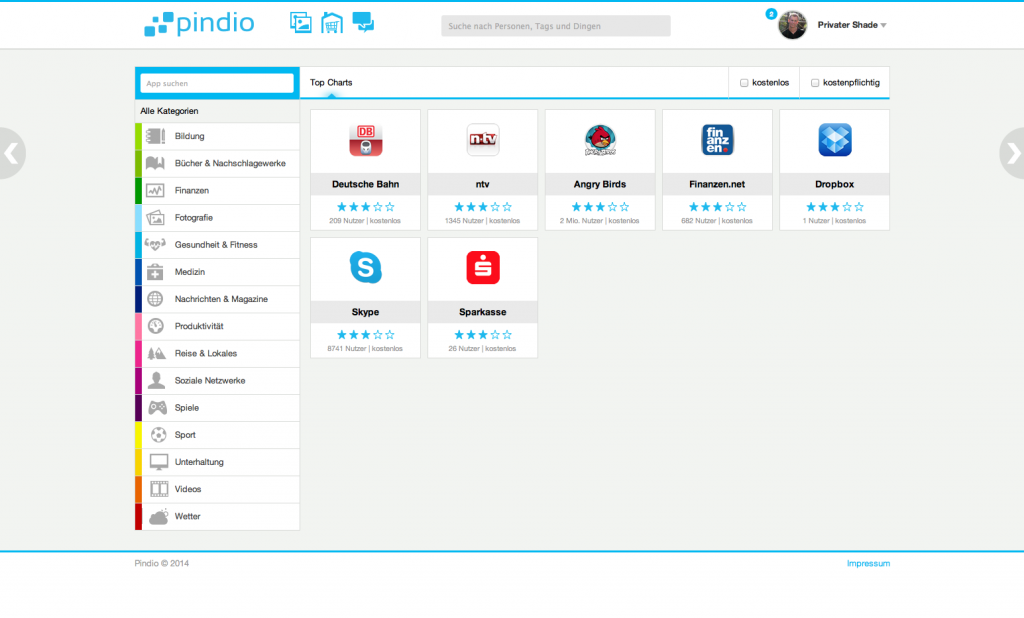This screenshot has width=1024, height=618.
Task: Open the Angry Birds app icon
Action: (600, 140)
